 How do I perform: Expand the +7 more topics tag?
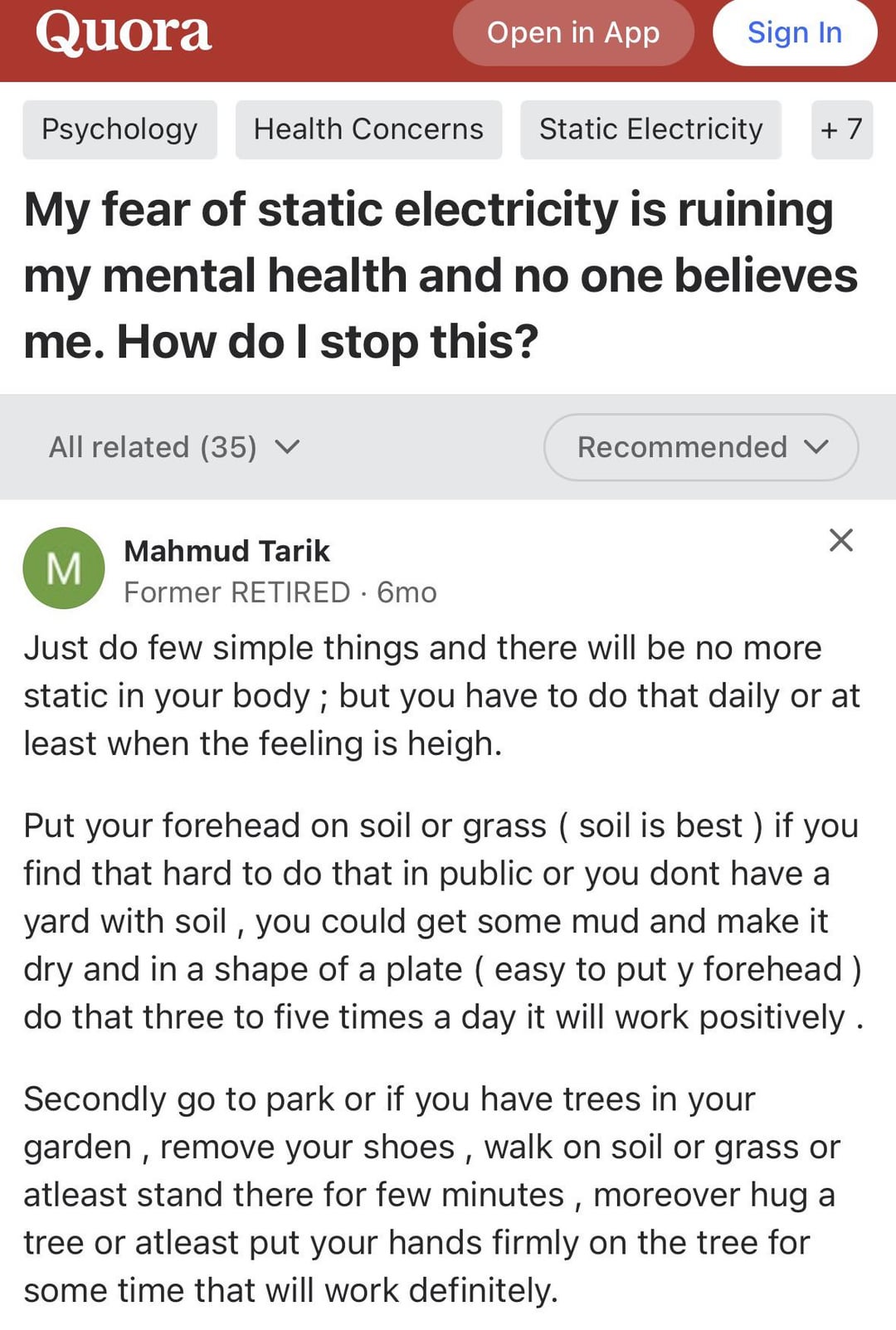(841, 129)
